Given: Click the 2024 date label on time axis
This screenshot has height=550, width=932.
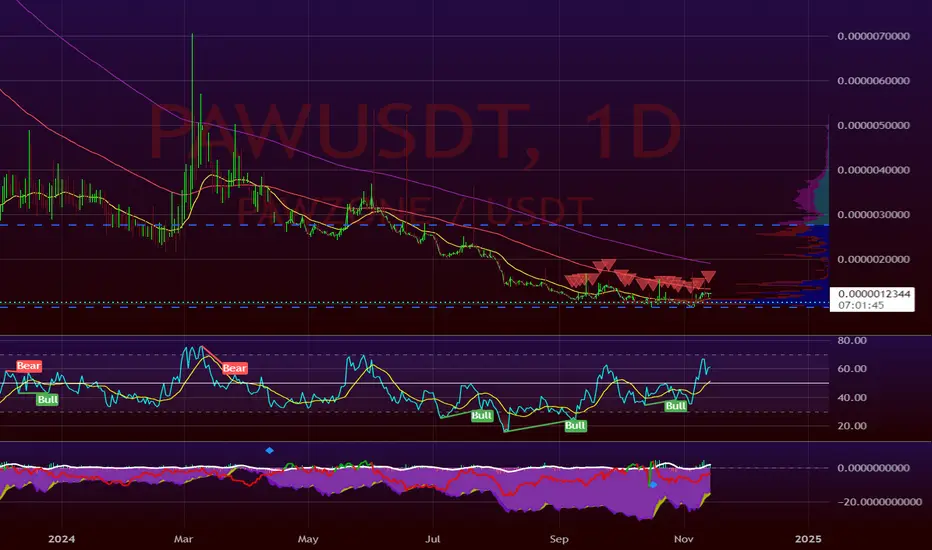Looking at the screenshot, I should pyautogui.click(x=62, y=539).
